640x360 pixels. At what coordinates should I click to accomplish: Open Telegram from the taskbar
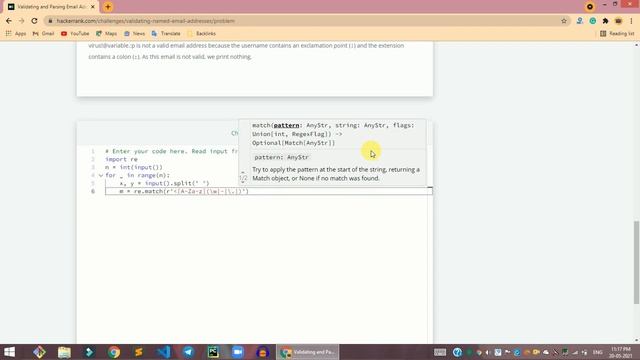pyautogui.click(x=188, y=352)
